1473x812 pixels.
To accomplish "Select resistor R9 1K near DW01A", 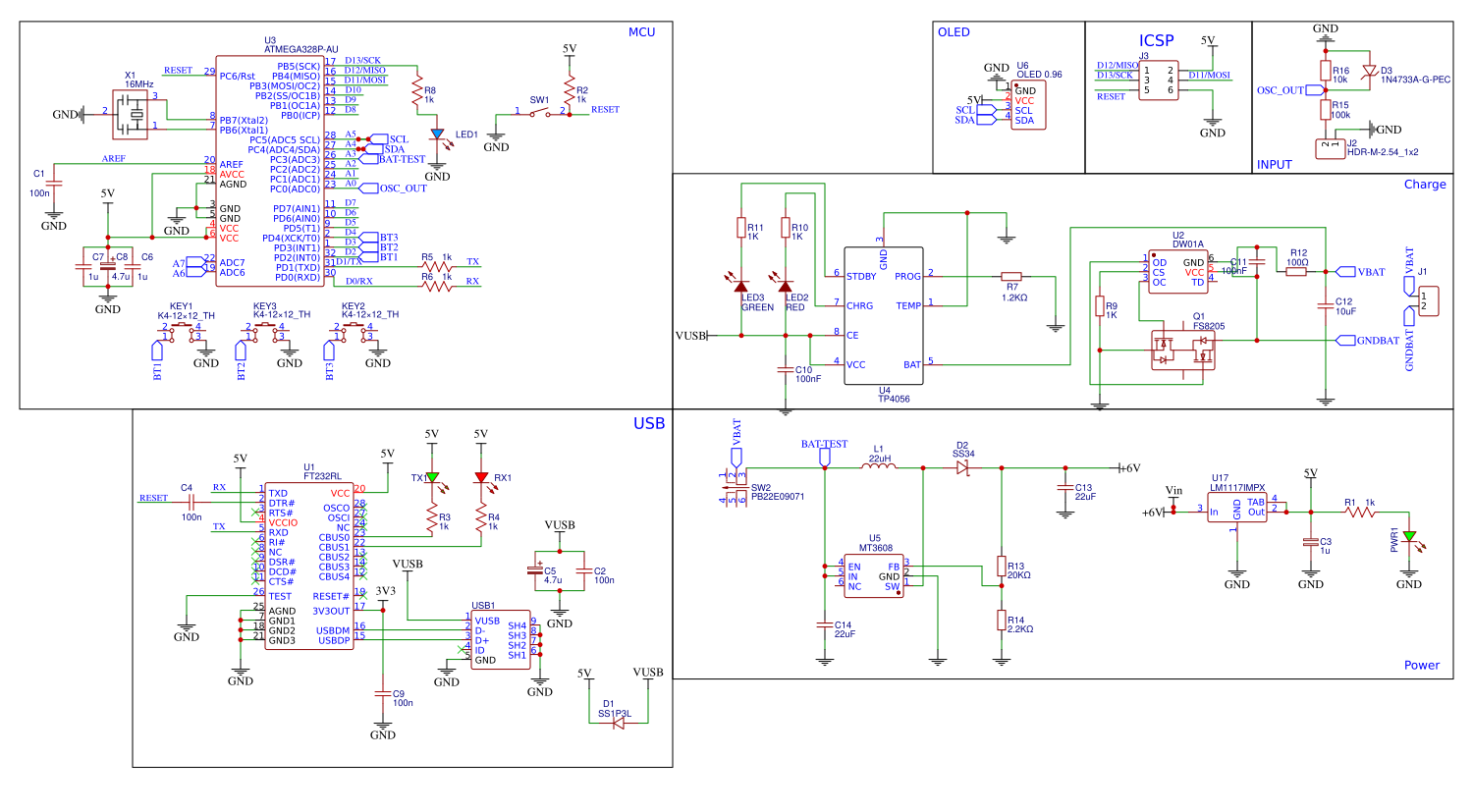I will click(x=1100, y=307).
